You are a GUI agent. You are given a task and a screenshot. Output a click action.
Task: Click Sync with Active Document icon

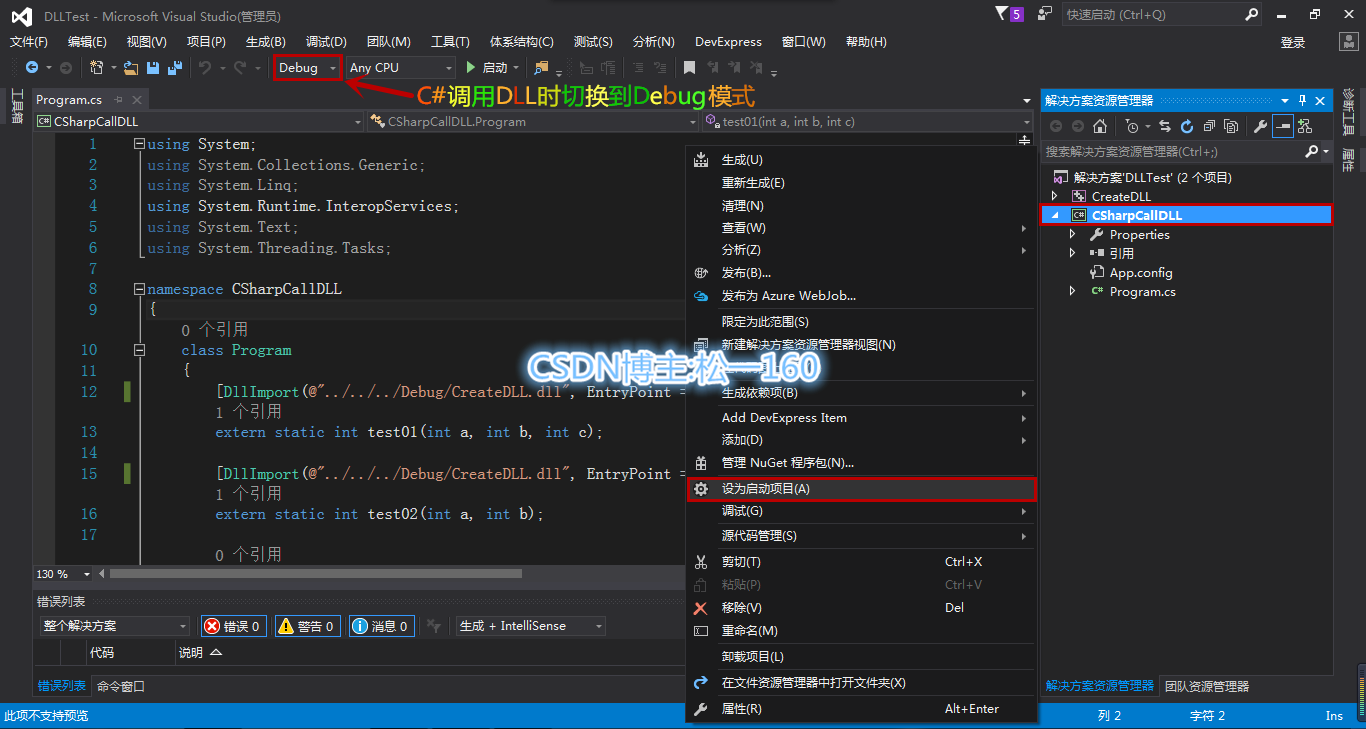click(x=1165, y=126)
